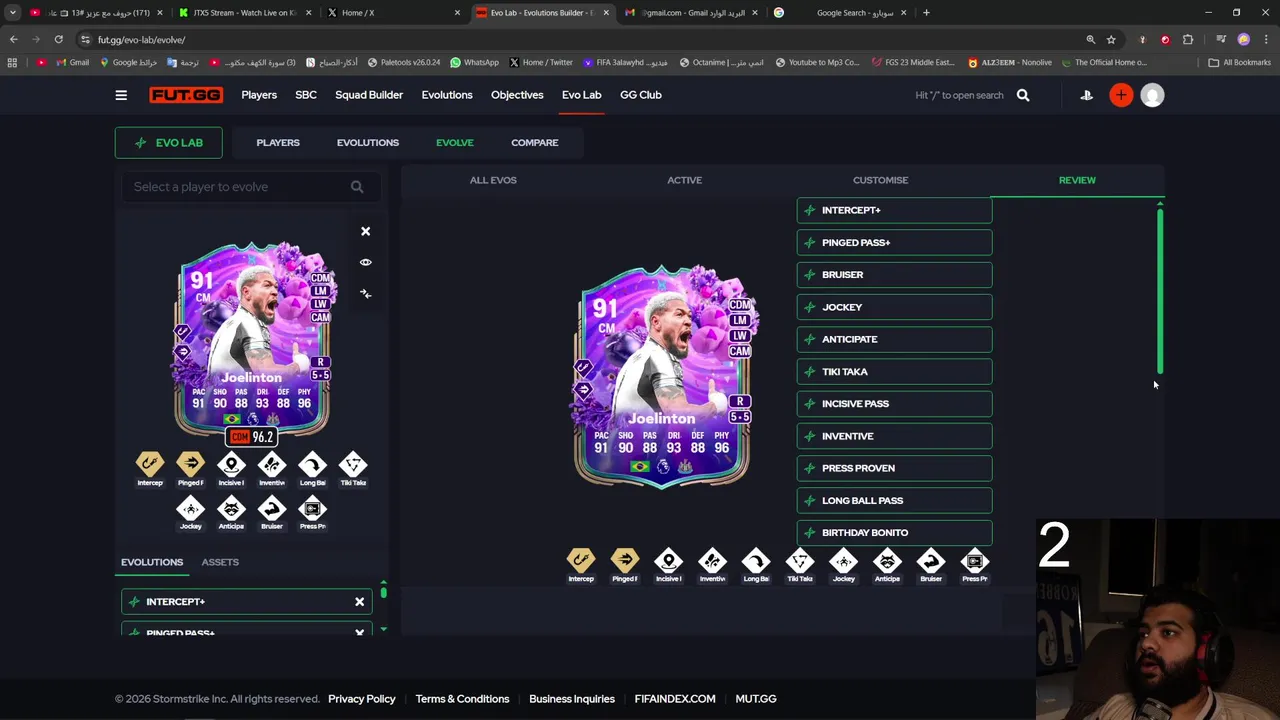
Task: Click Anticipate icon under center review card
Action: pos(887,561)
